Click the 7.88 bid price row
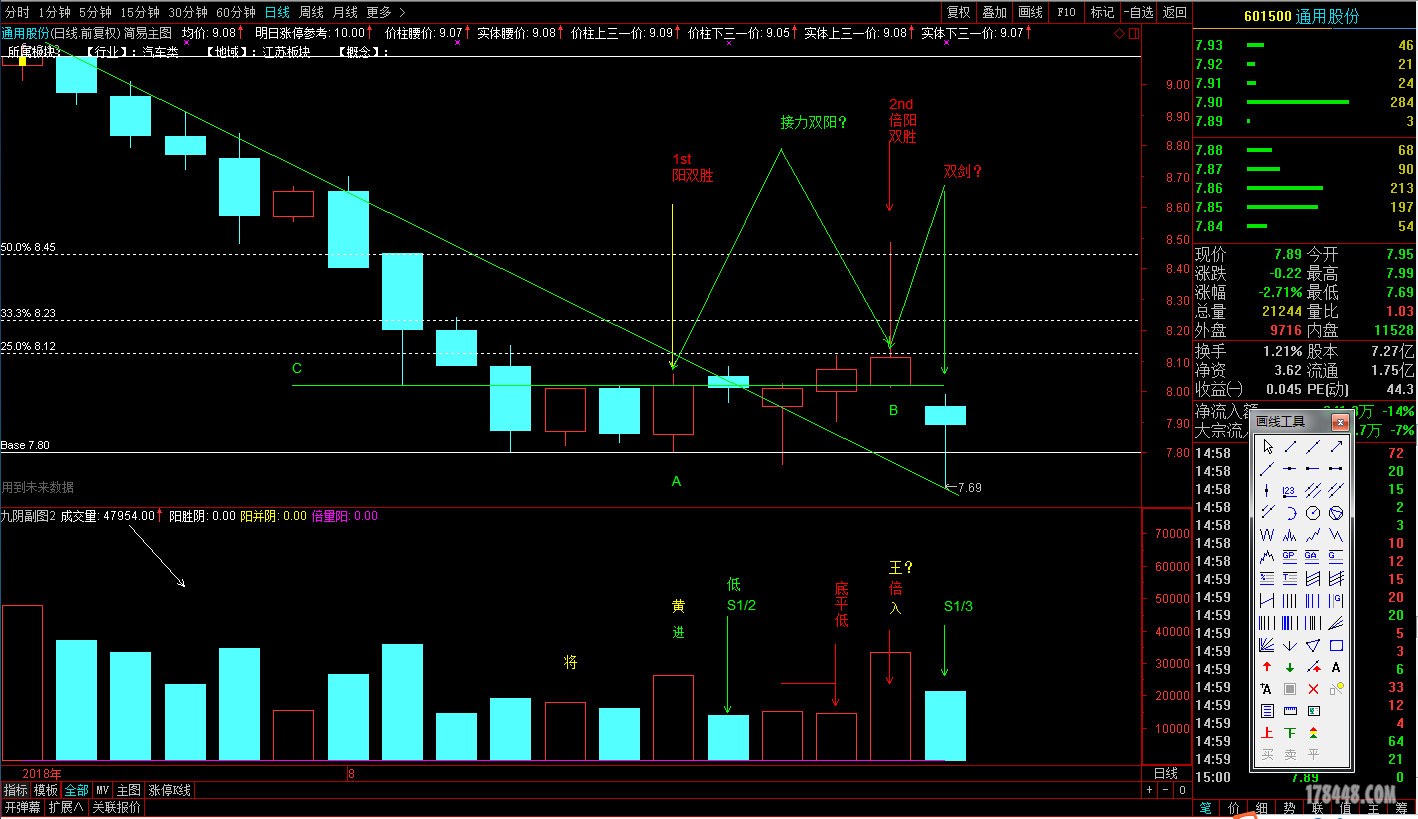Screen dimensions: 1418x819 [x=1305, y=150]
